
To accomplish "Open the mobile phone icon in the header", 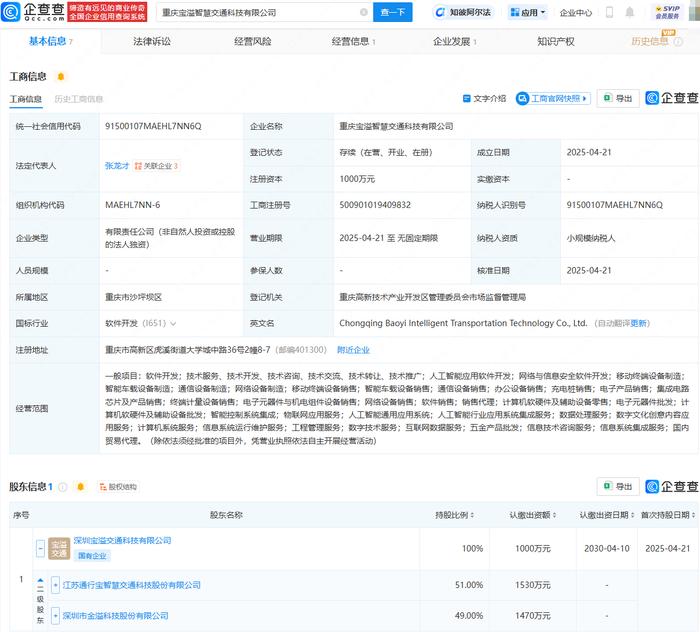I will (609, 12).
